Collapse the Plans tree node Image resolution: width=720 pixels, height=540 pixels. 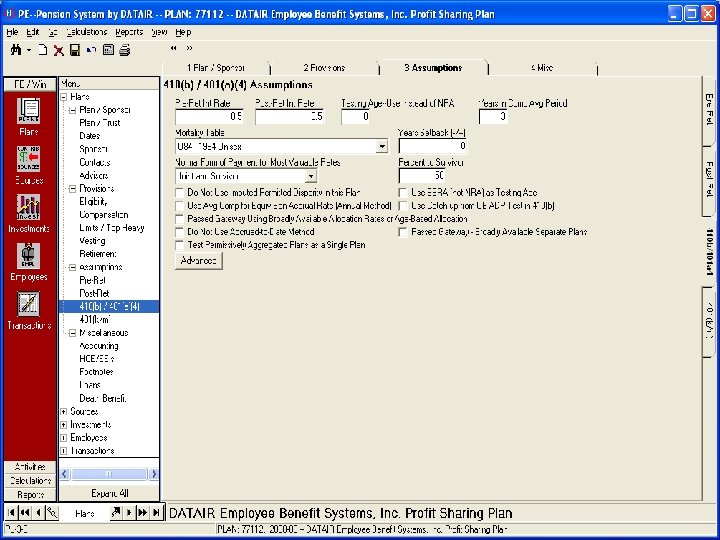[x=64, y=97]
